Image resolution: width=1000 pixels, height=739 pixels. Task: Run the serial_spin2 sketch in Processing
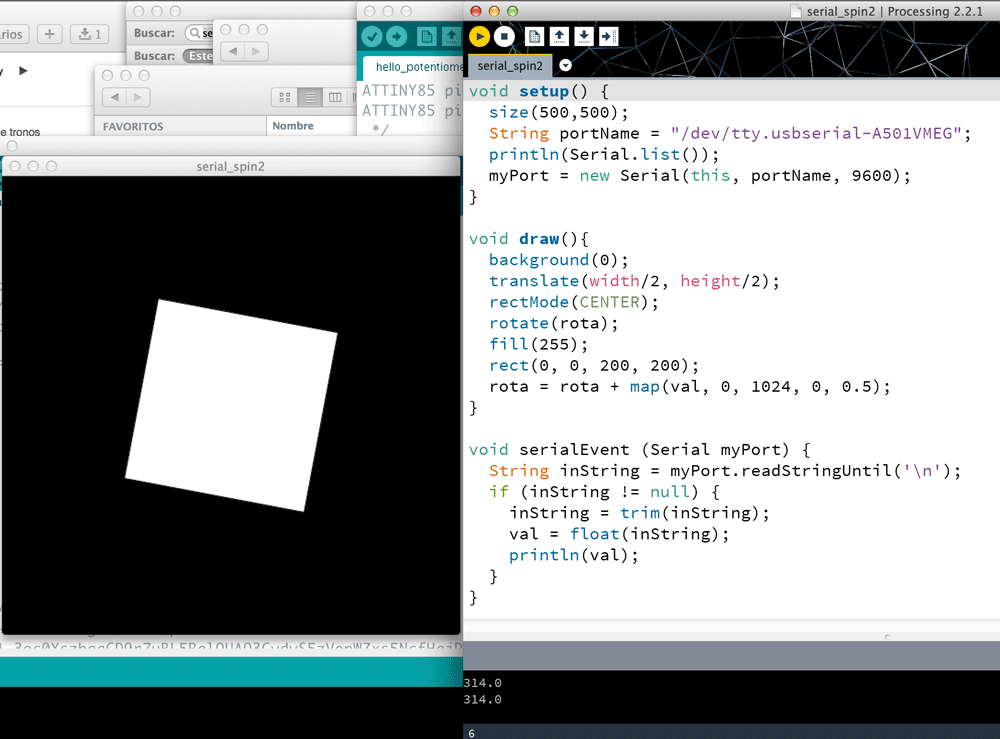(x=480, y=36)
